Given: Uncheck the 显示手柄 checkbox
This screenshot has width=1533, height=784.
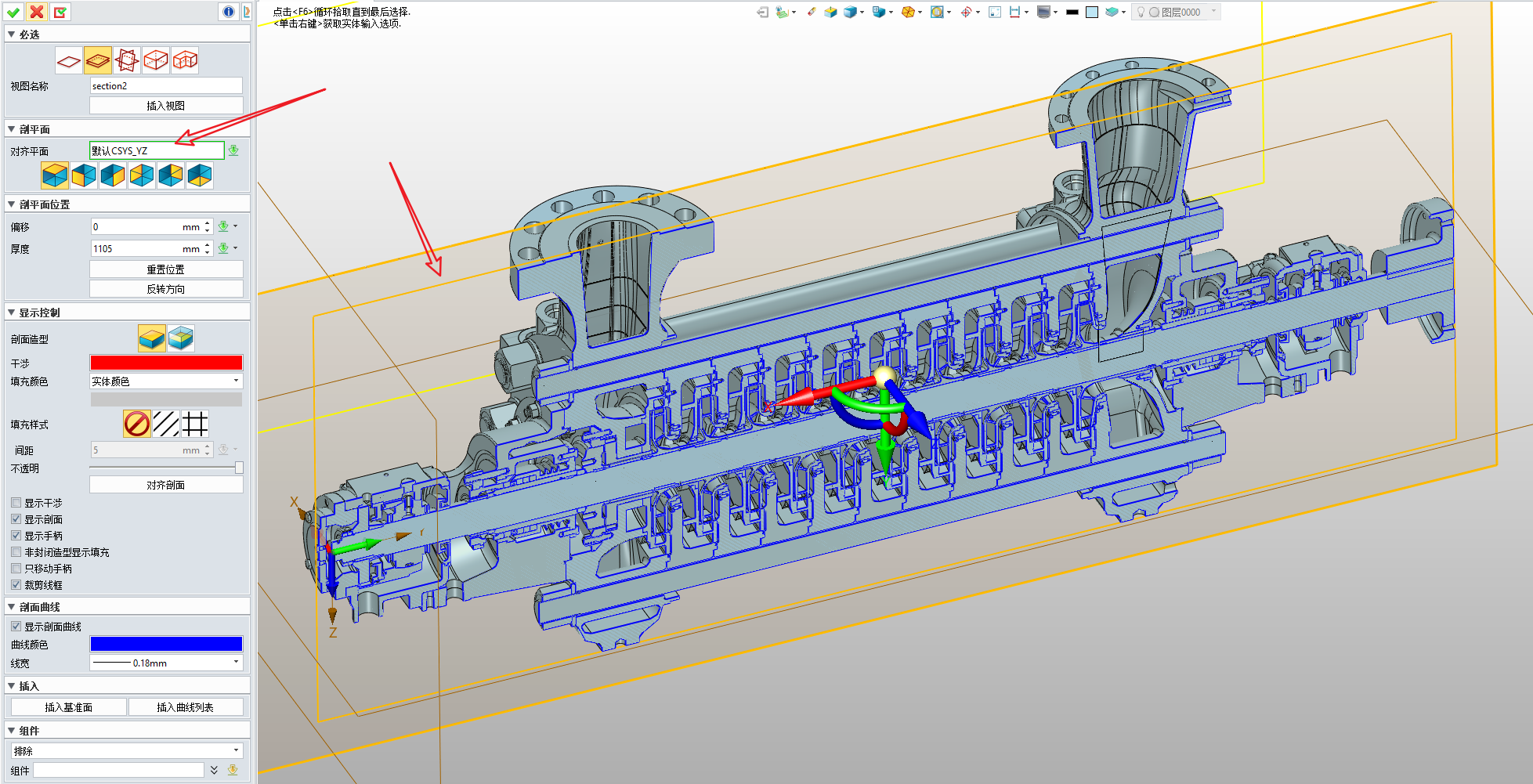Looking at the screenshot, I should click(16, 536).
